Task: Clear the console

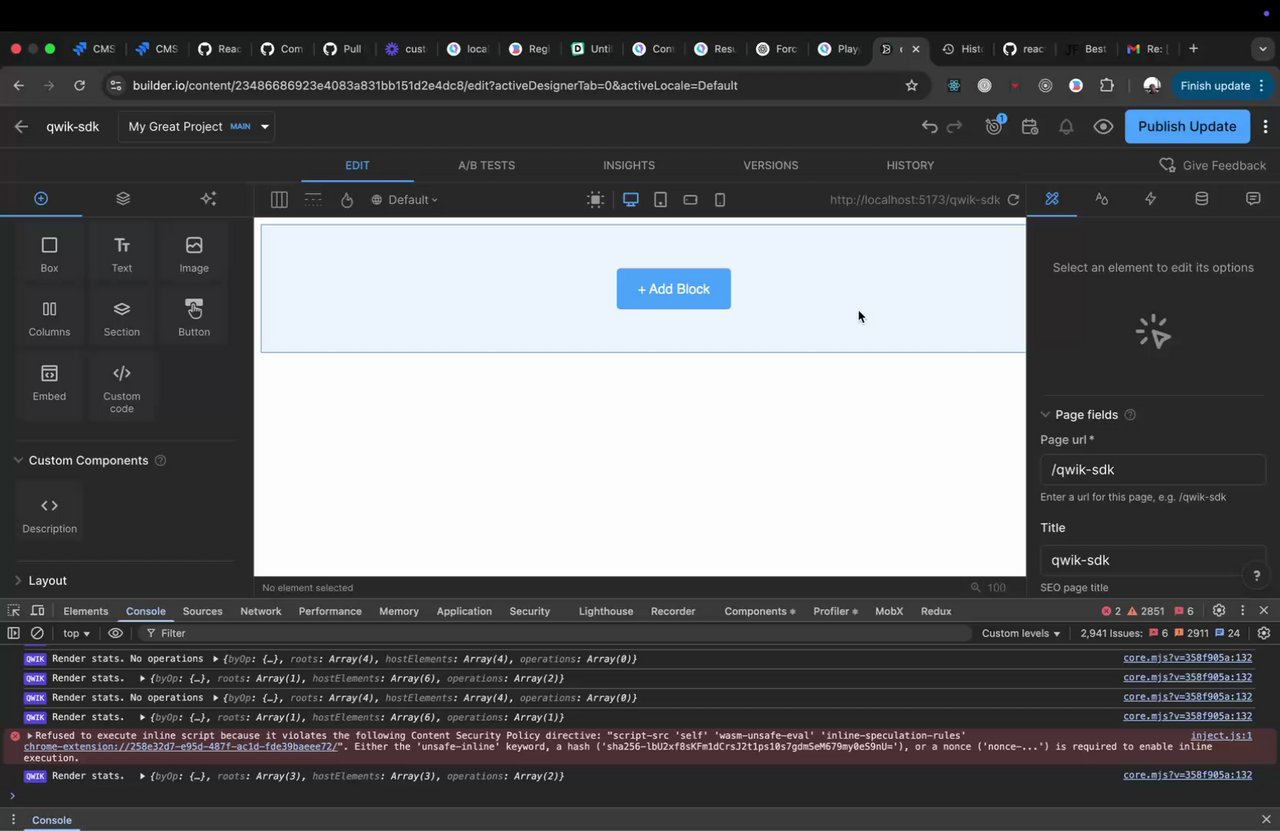Action: point(37,633)
